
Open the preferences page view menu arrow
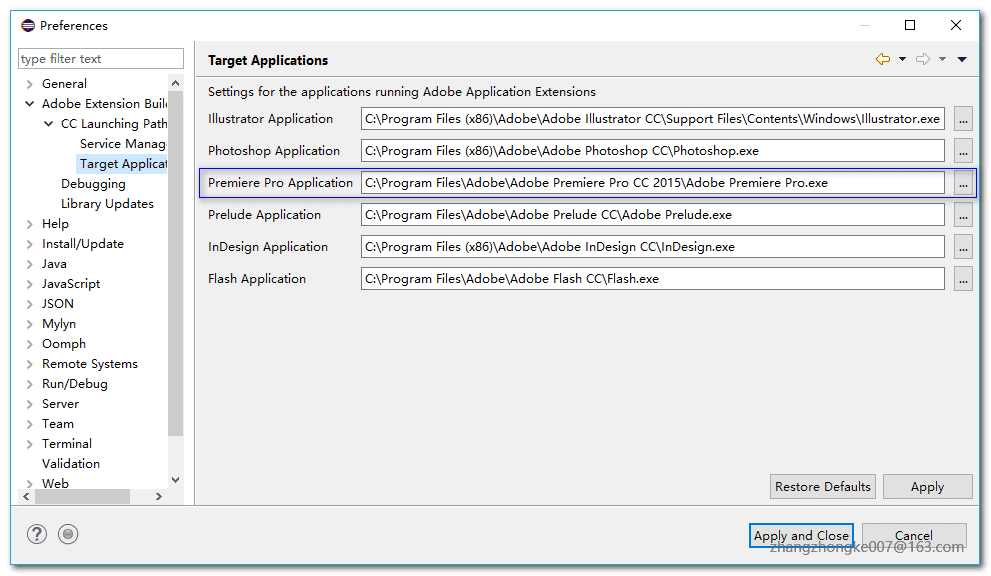962,60
